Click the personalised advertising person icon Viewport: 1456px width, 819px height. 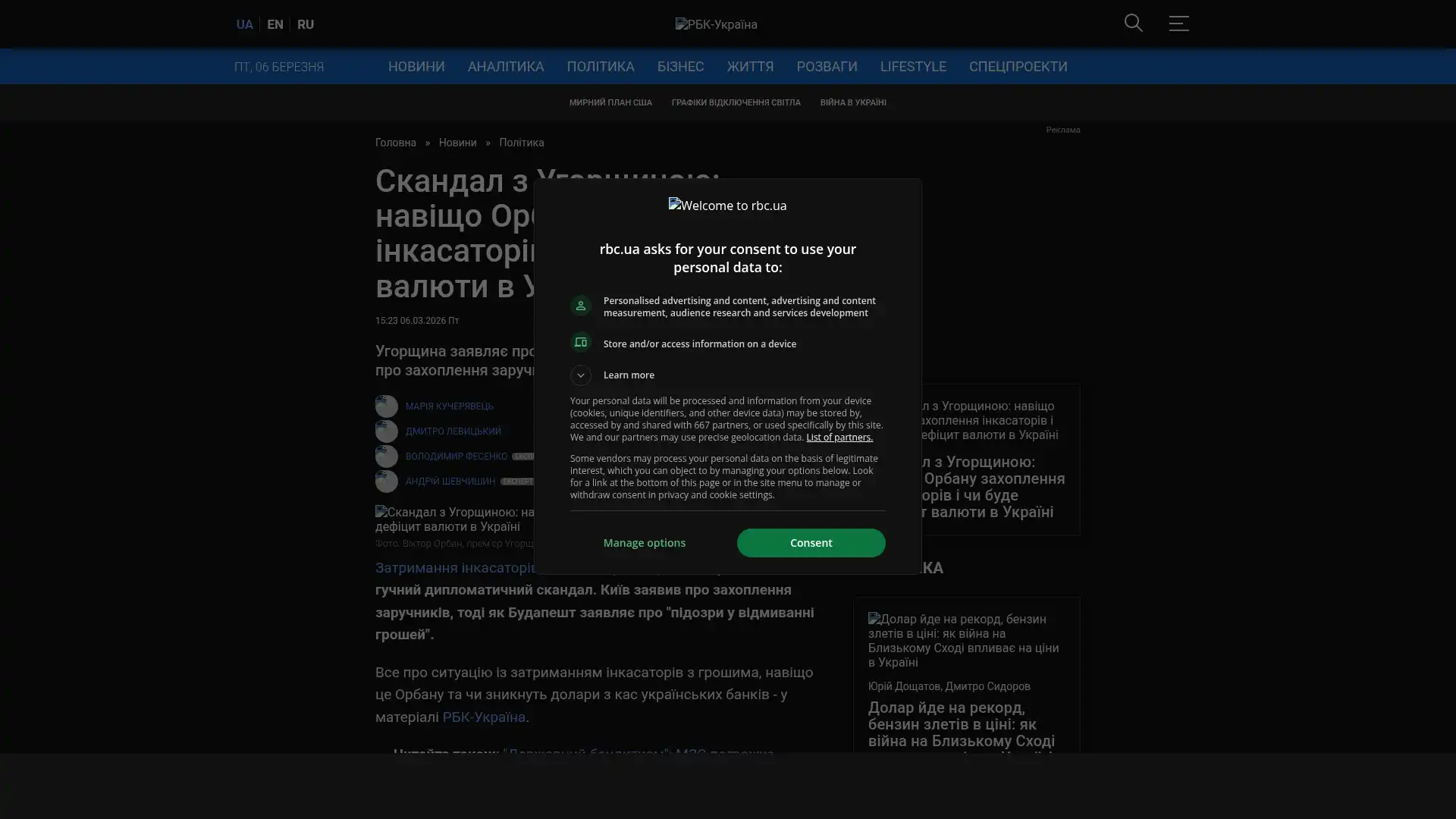click(x=581, y=306)
